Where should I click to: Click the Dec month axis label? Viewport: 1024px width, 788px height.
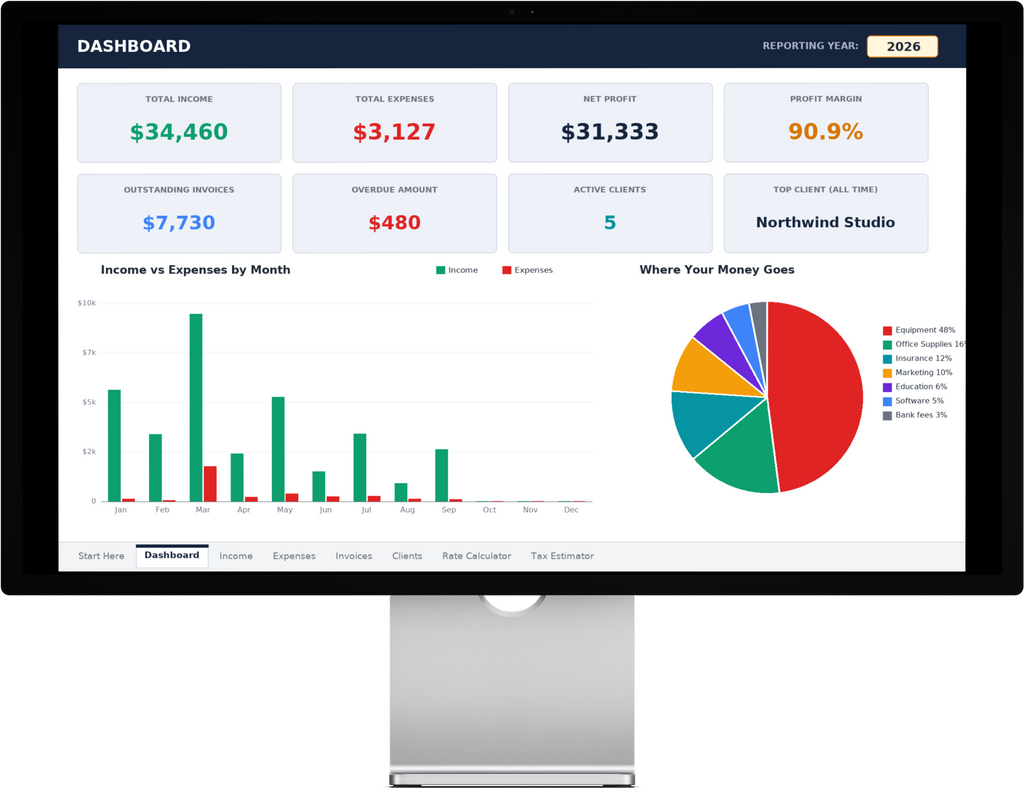pos(571,510)
